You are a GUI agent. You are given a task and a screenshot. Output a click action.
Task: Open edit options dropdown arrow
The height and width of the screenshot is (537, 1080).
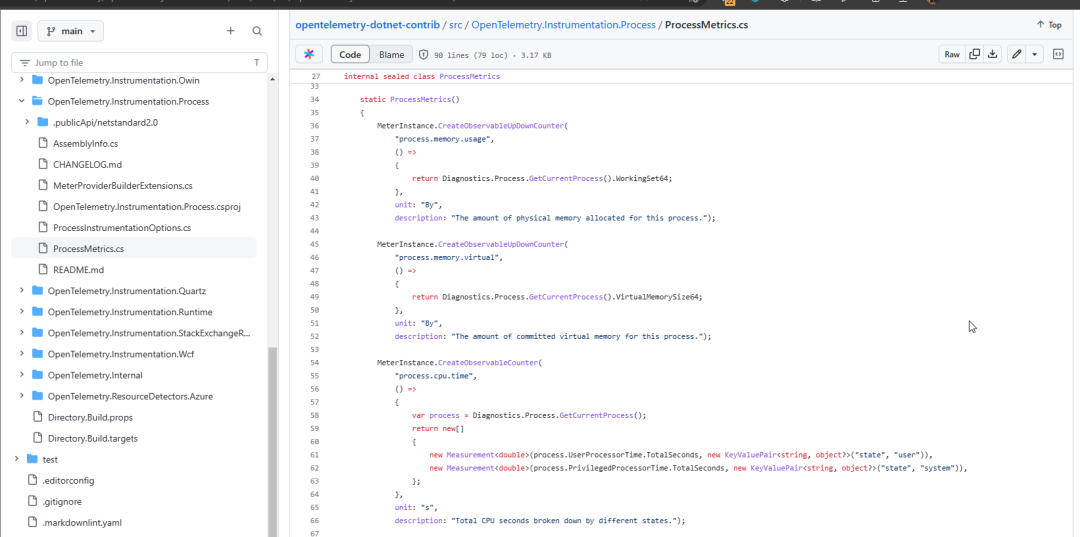pos(1035,54)
